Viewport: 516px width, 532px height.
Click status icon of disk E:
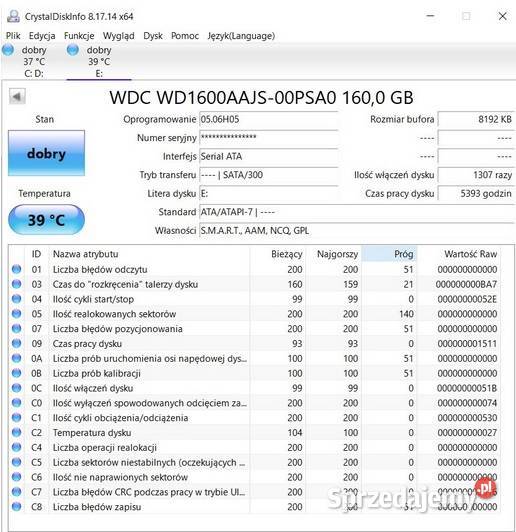[73, 50]
